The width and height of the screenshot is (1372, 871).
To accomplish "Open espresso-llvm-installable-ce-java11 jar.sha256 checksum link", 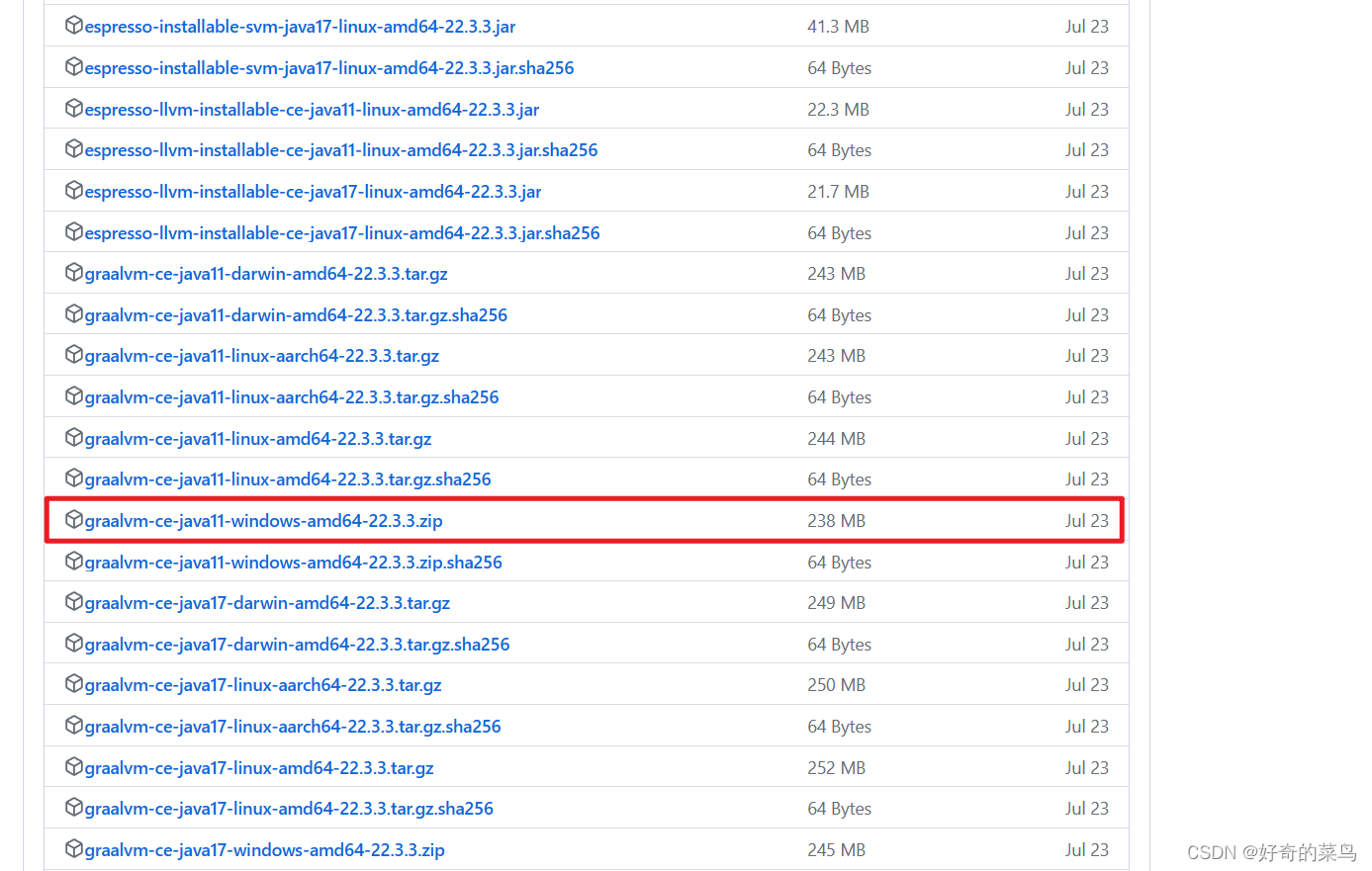I will point(341,150).
